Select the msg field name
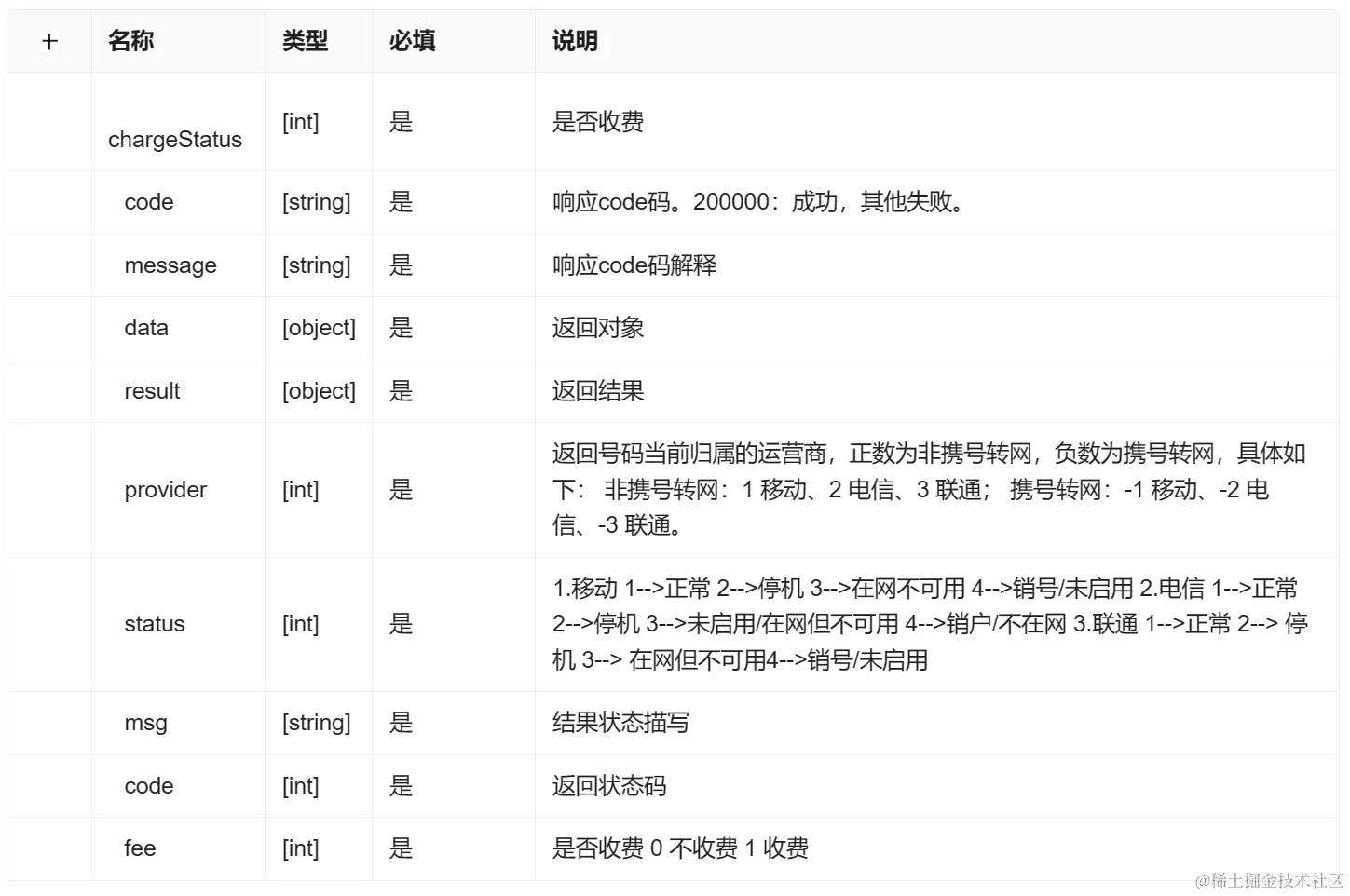1350x896 pixels. [145, 723]
